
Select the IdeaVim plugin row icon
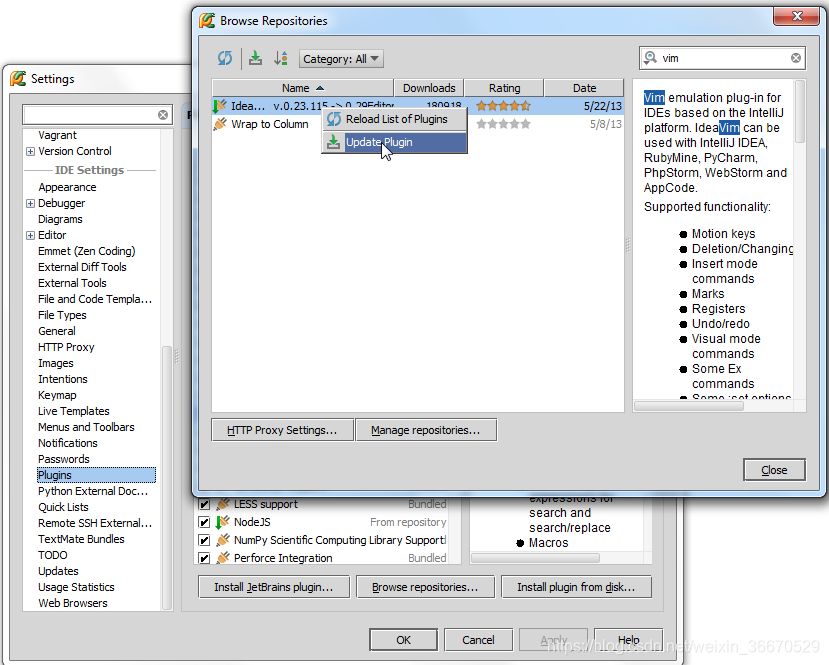pyautogui.click(x=220, y=106)
